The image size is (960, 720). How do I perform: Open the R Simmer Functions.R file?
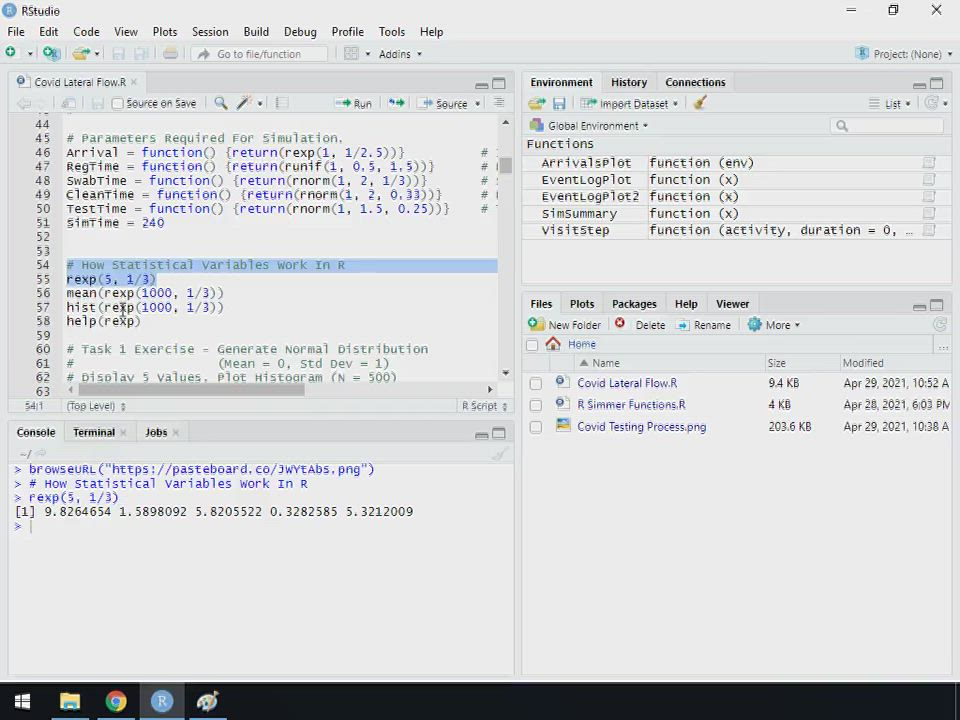click(x=631, y=405)
